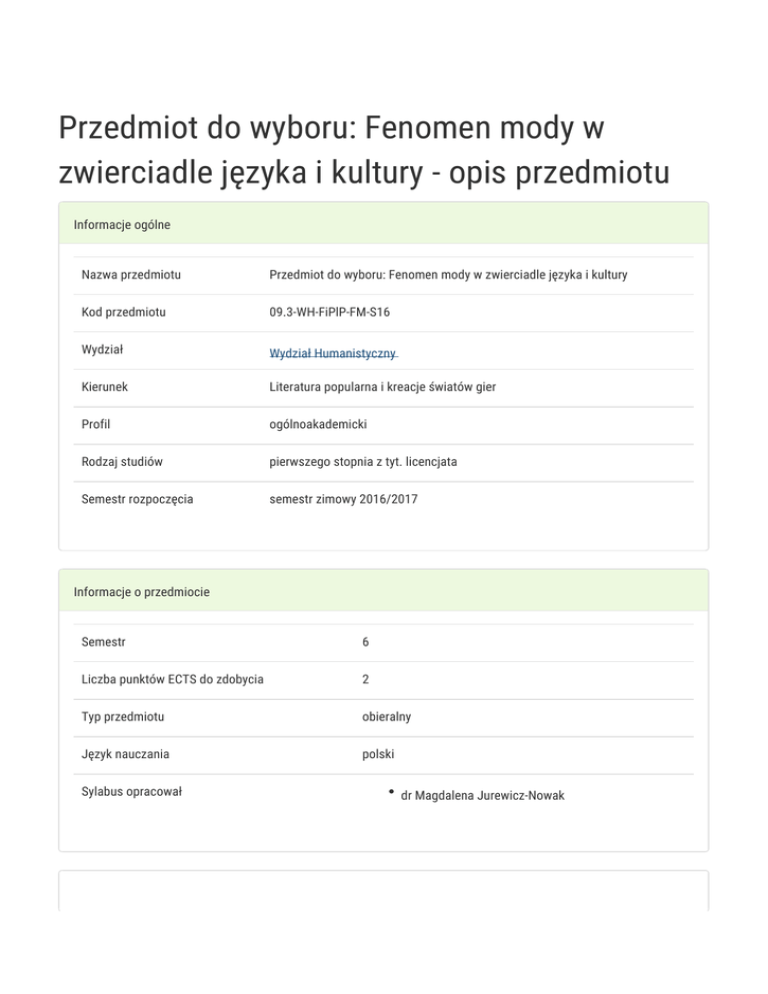Click the course code 09.3-WH-FiPIP-FM-S16
This screenshot has width=768, height=994.
tap(329, 312)
